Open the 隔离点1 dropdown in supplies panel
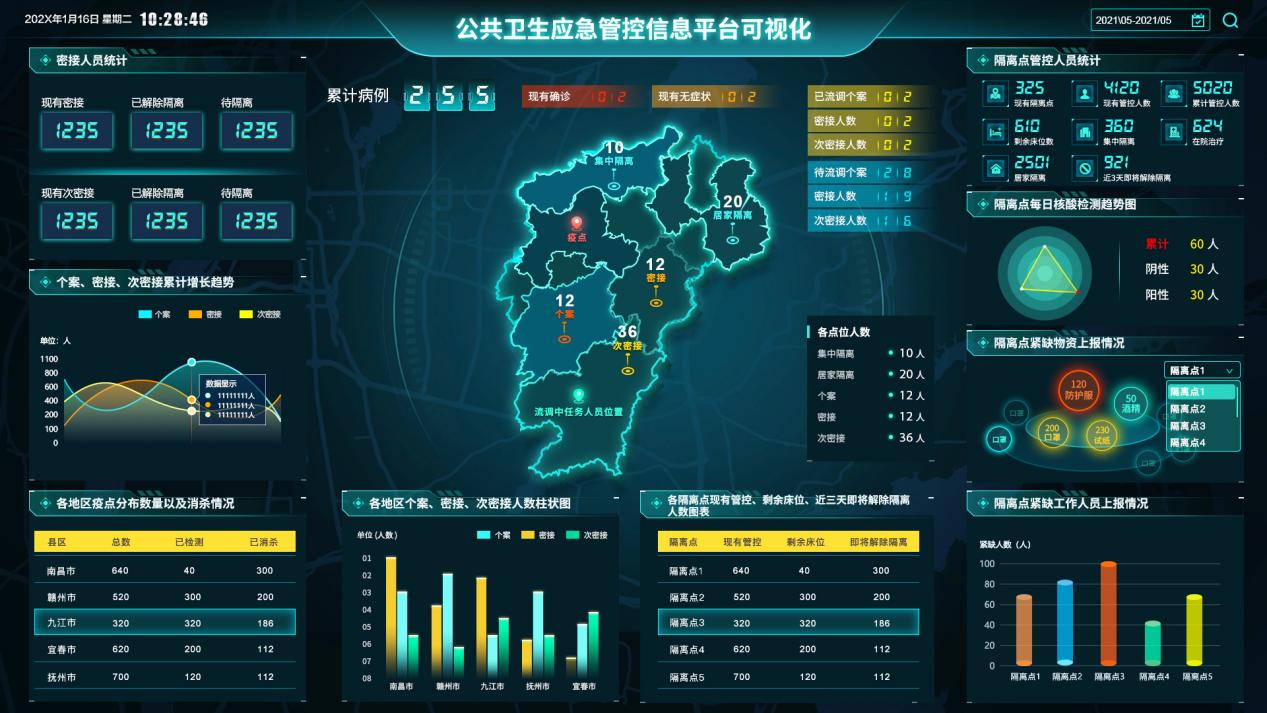This screenshot has width=1267, height=713. click(1202, 370)
